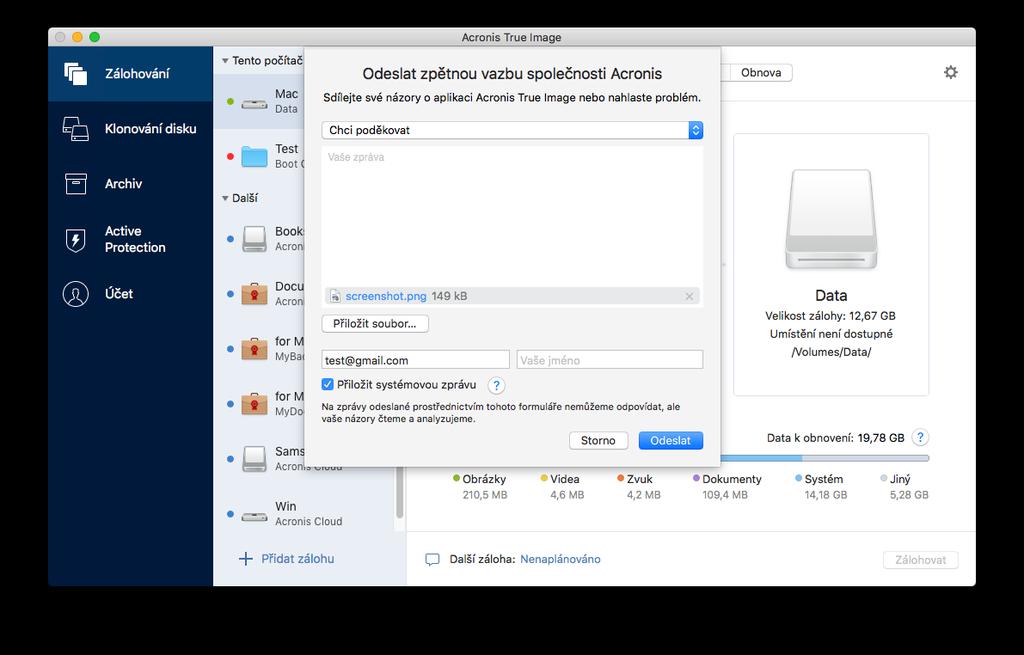
Task: Click the Data k obnovení usage bar
Action: point(824,458)
